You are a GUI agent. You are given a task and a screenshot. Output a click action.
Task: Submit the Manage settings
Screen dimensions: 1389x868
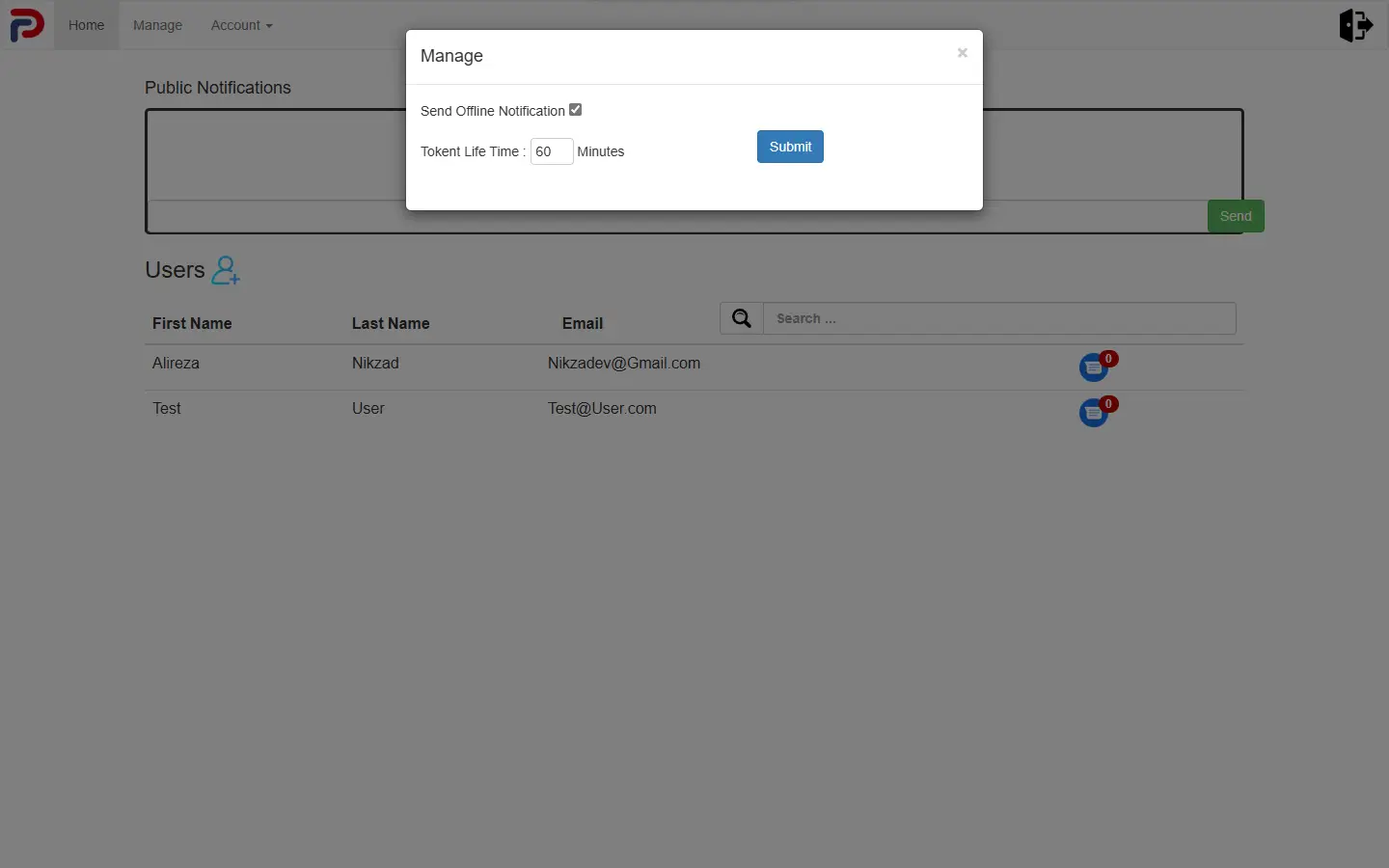coord(790,147)
